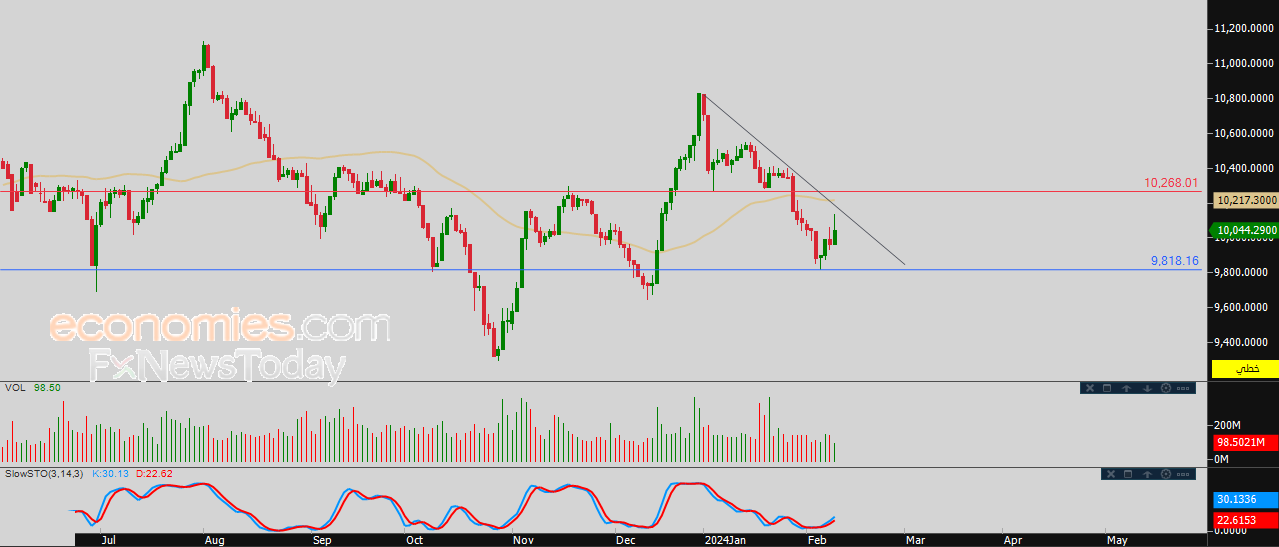
Task: Select the 9,818.16 support line label
Action: point(1174,261)
